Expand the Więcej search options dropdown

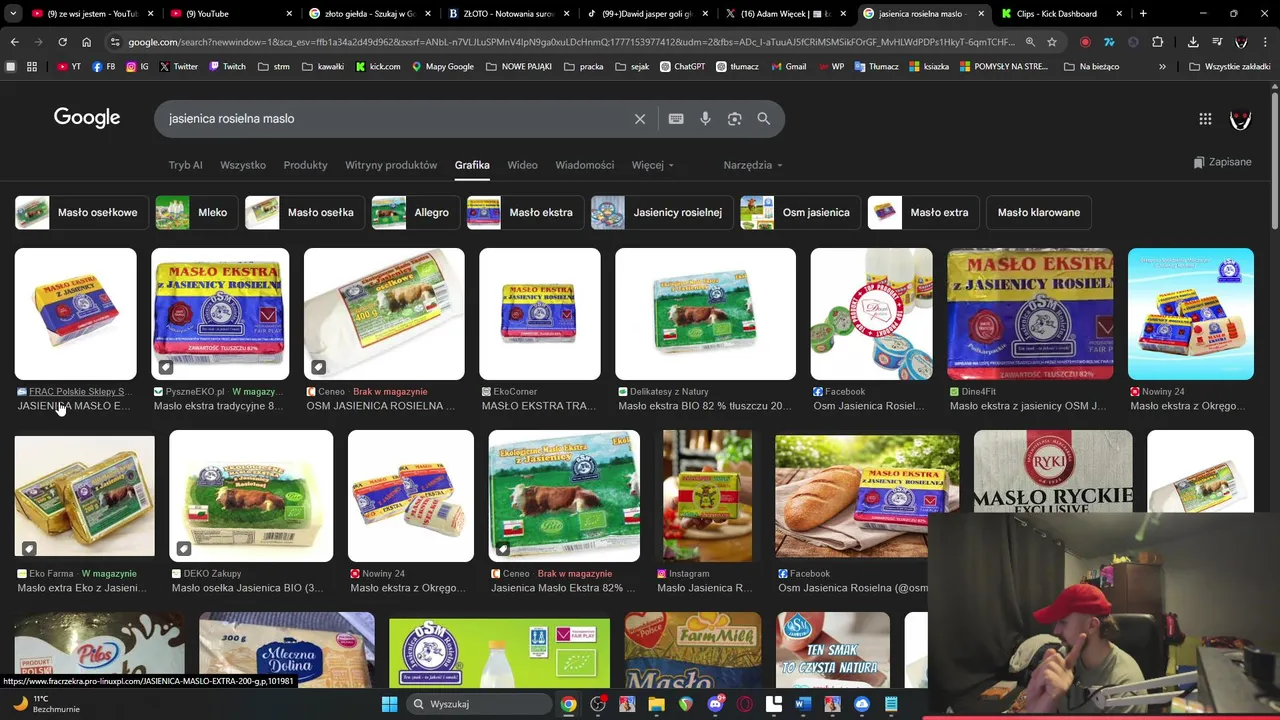pos(652,165)
